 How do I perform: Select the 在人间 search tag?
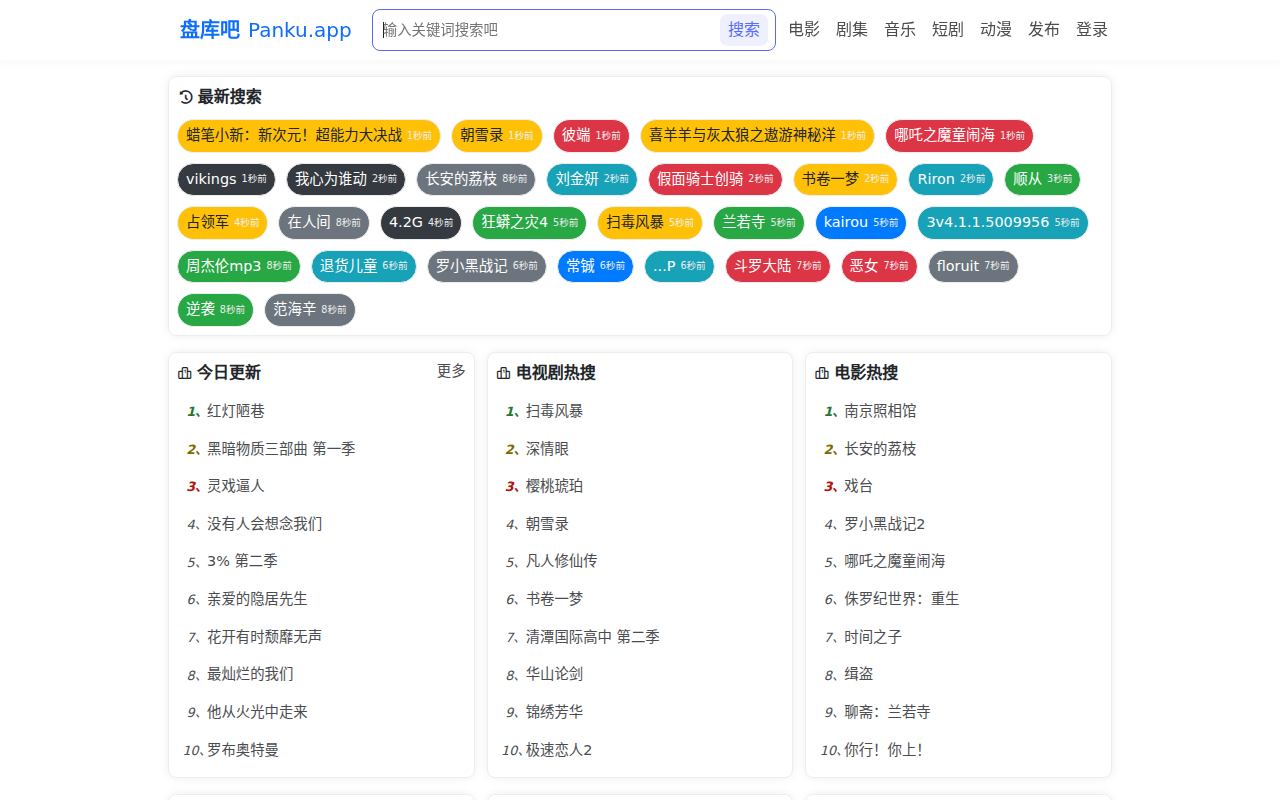tap(324, 222)
